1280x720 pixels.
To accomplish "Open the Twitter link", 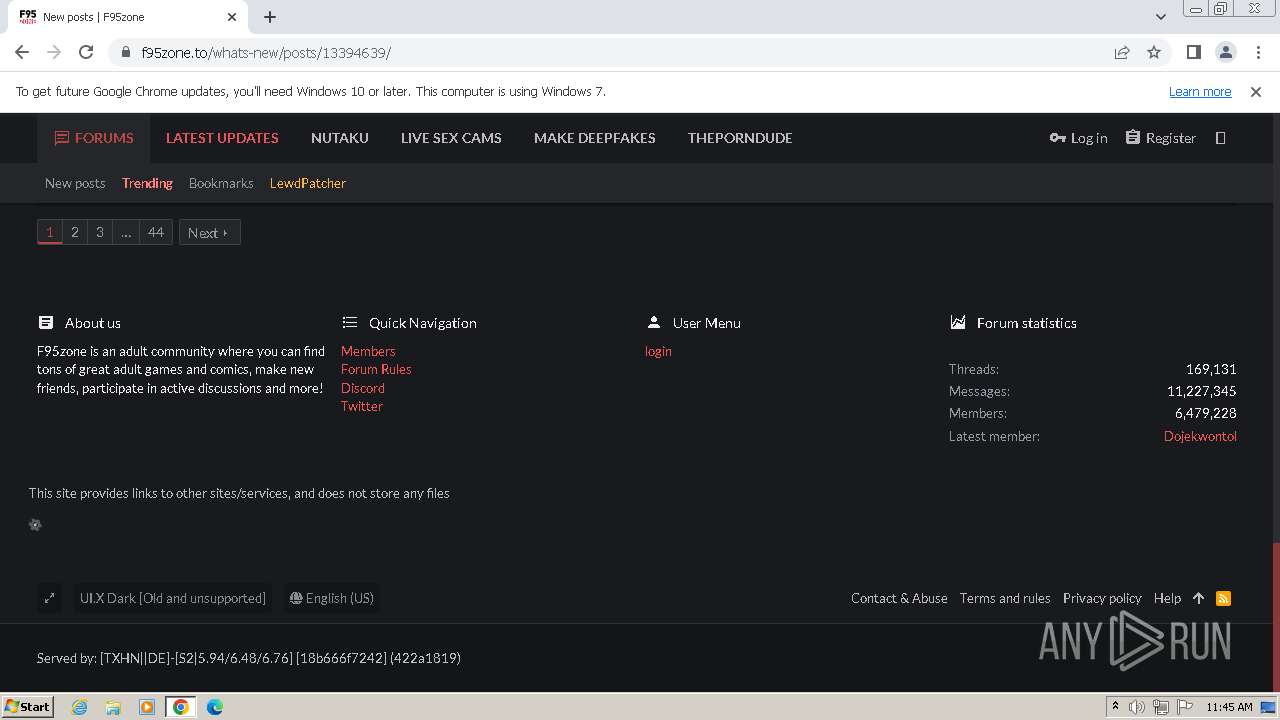I will pyautogui.click(x=362, y=406).
